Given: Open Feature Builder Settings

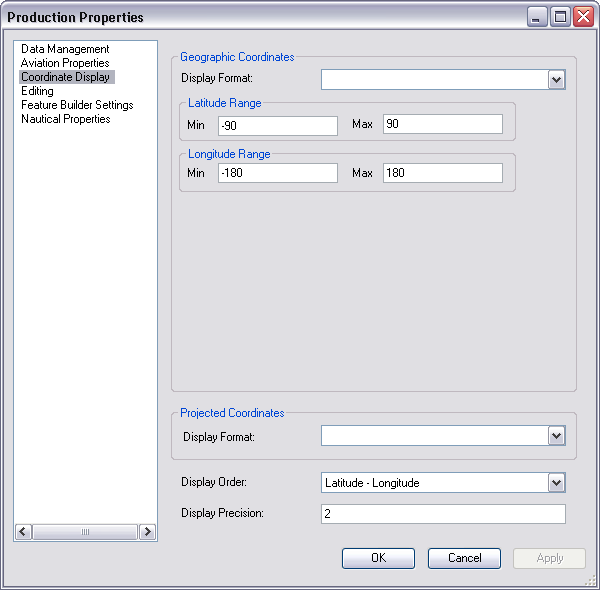Looking at the screenshot, I should 77,105.
